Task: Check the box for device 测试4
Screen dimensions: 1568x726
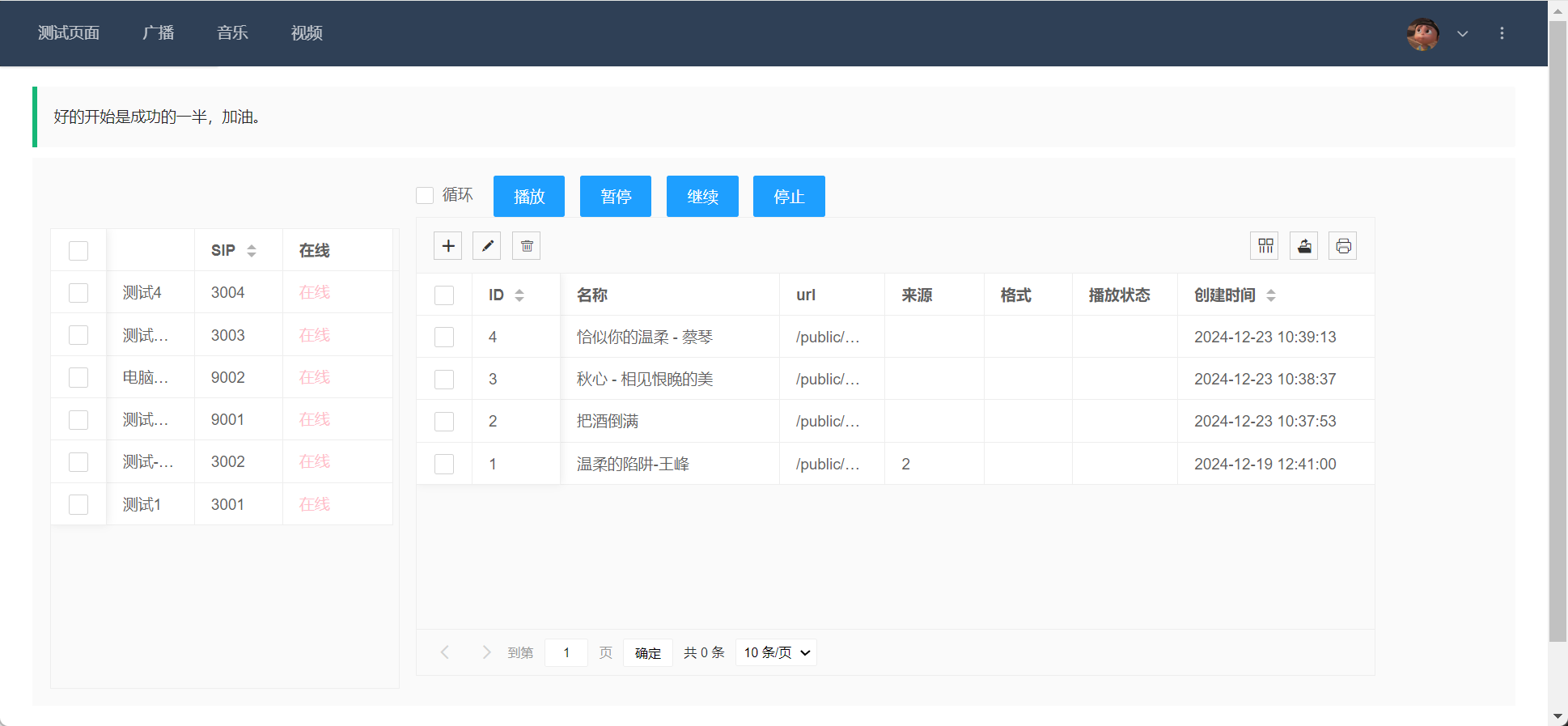Action: tap(78, 293)
